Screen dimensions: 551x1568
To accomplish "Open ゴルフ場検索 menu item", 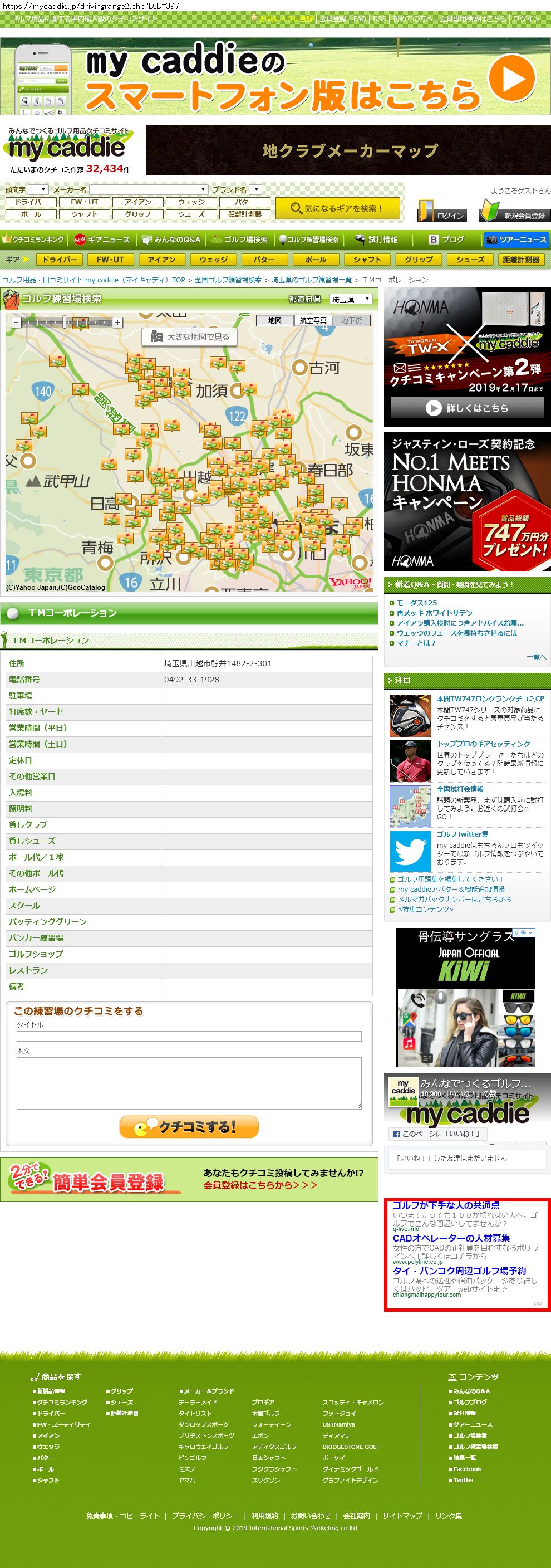I will click(240, 239).
